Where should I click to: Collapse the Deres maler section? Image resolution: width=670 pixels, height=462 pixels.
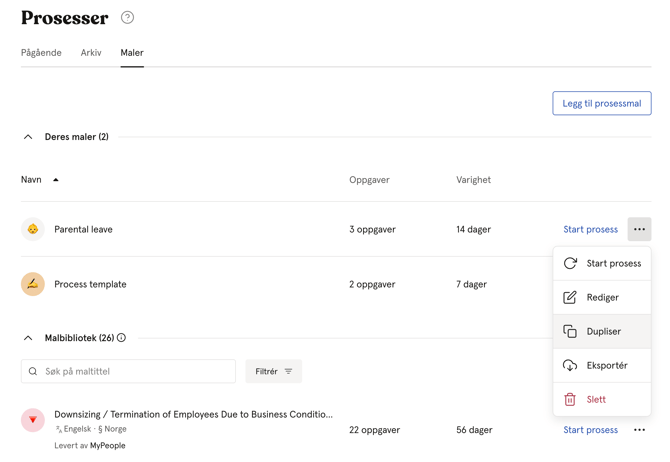tap(28, 137)
